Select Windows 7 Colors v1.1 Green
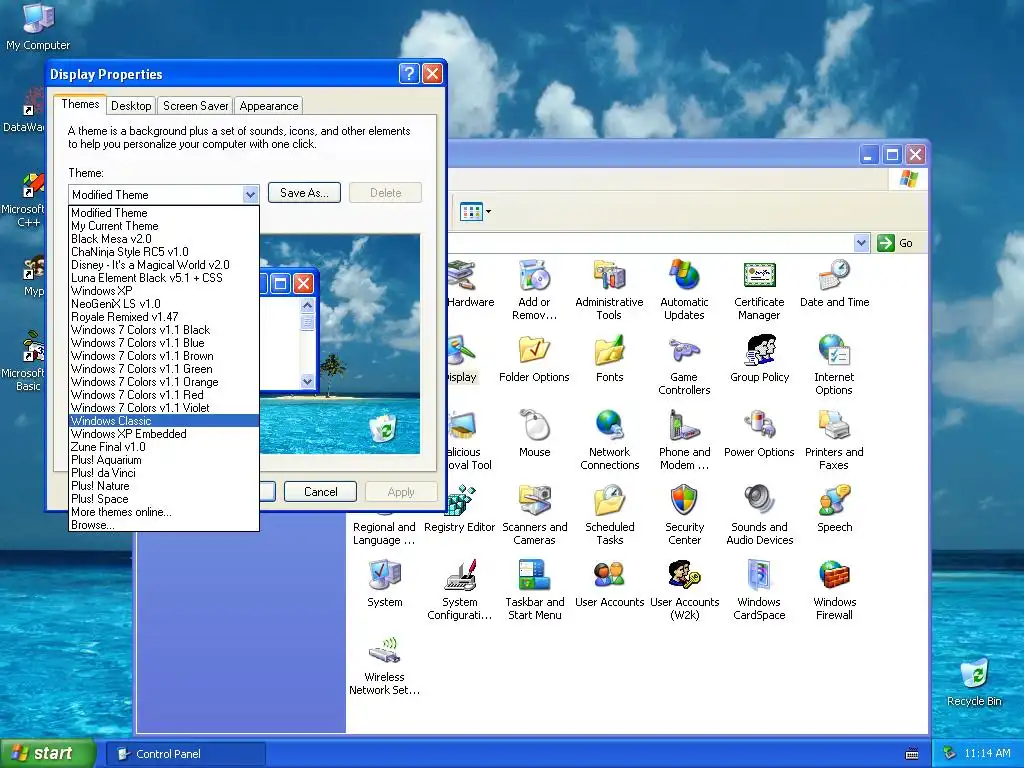The height and width of the screenshot is (768, 1024). click(x=164, y=368)
